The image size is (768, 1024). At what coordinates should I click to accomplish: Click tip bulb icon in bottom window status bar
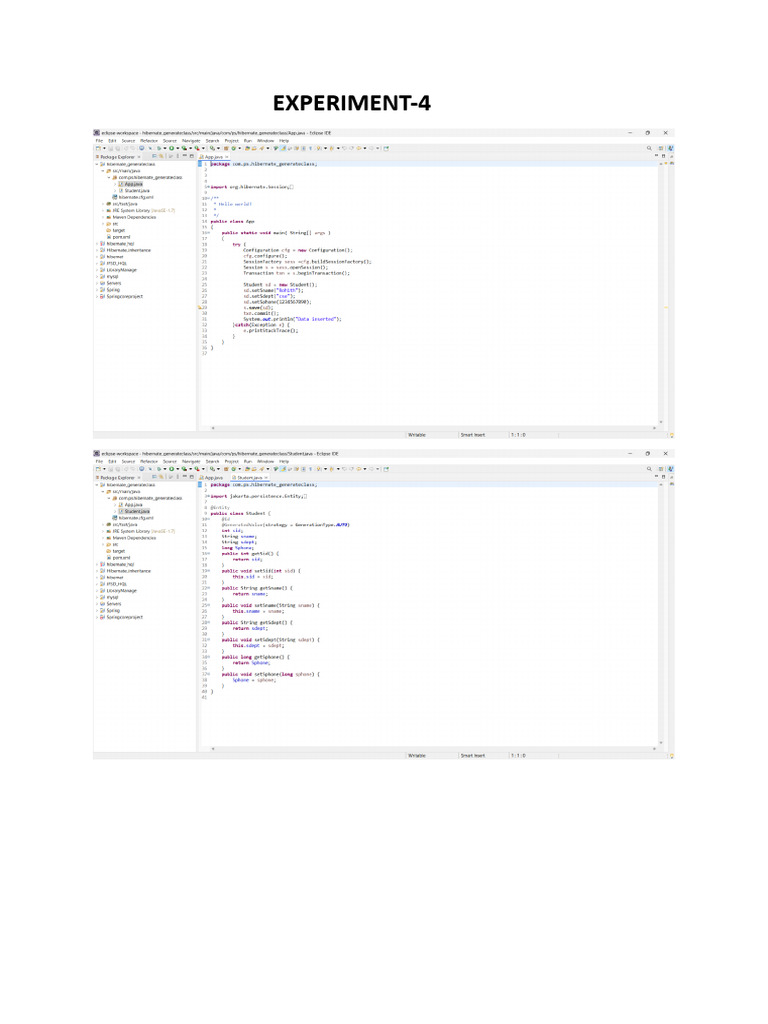click(x=671, y=756)
